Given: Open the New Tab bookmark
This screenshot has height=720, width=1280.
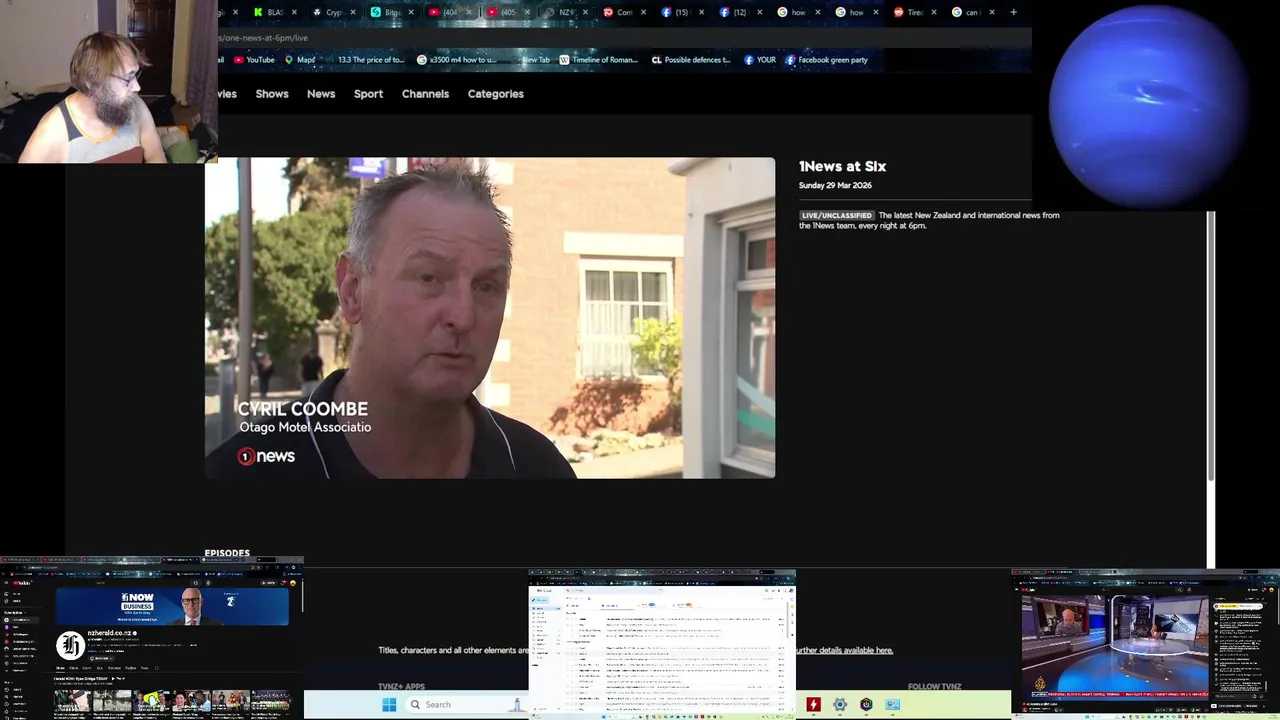Looking at the screenshot, I should click(x=533, y=60).
